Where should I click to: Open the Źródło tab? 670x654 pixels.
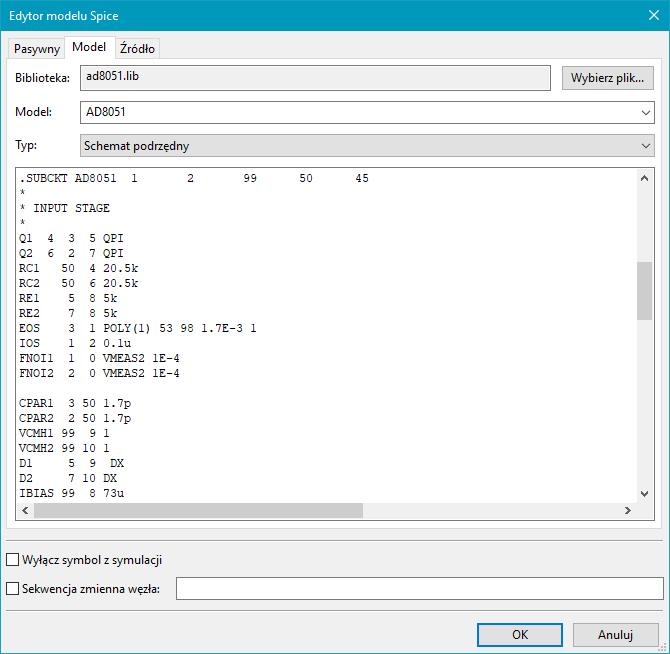(x=137, y=48)
